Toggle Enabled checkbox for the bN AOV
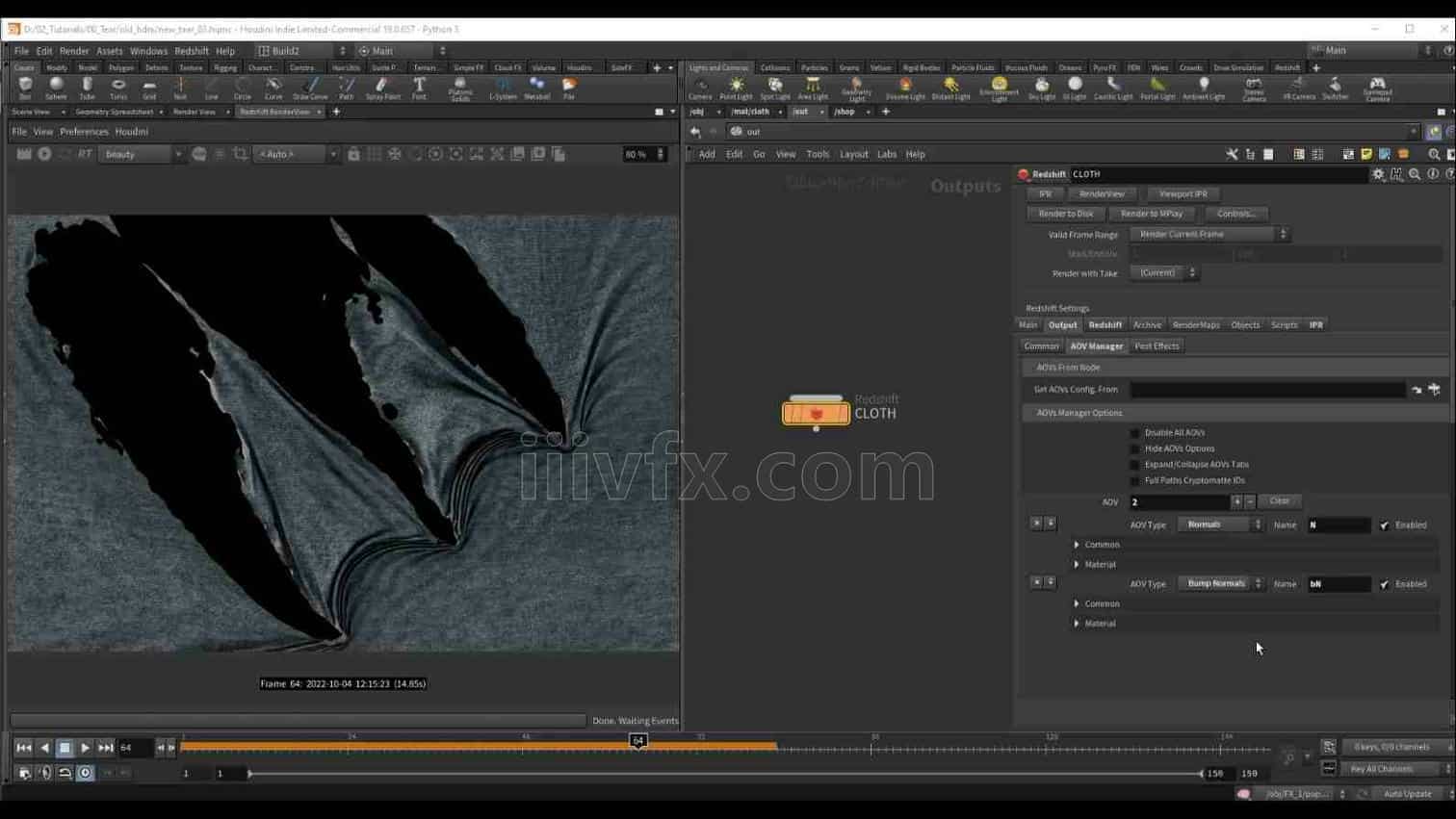Screen dimensions: 1456x819 click(1384, 584)
